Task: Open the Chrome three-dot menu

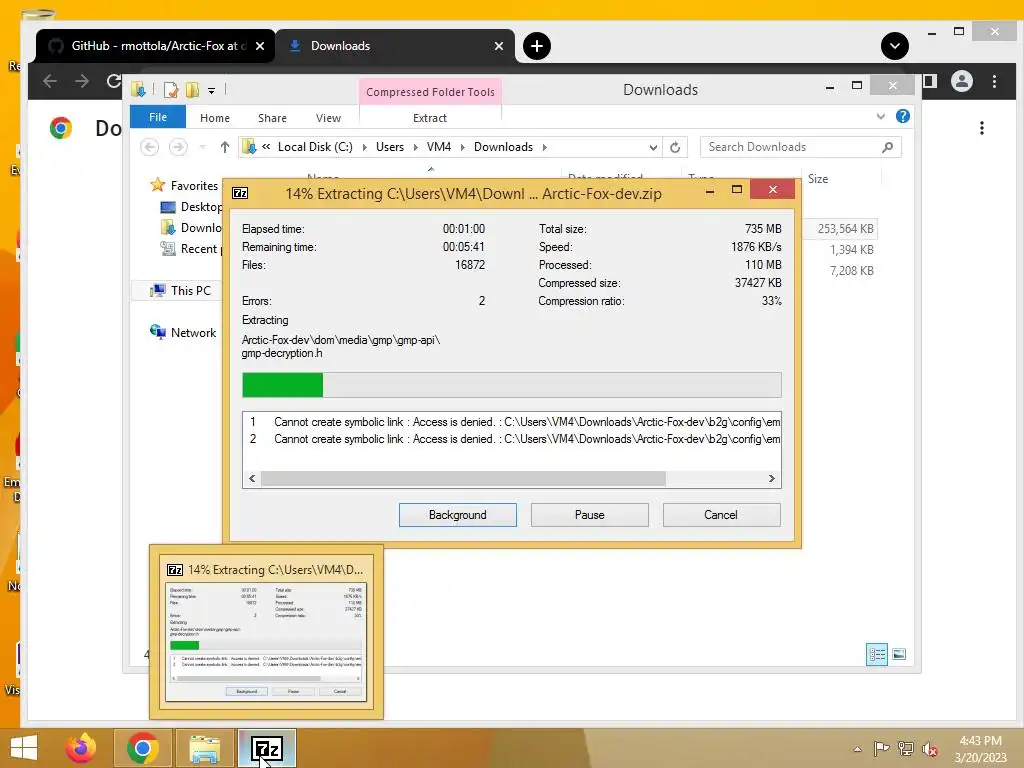Action: tap(994, 82)
